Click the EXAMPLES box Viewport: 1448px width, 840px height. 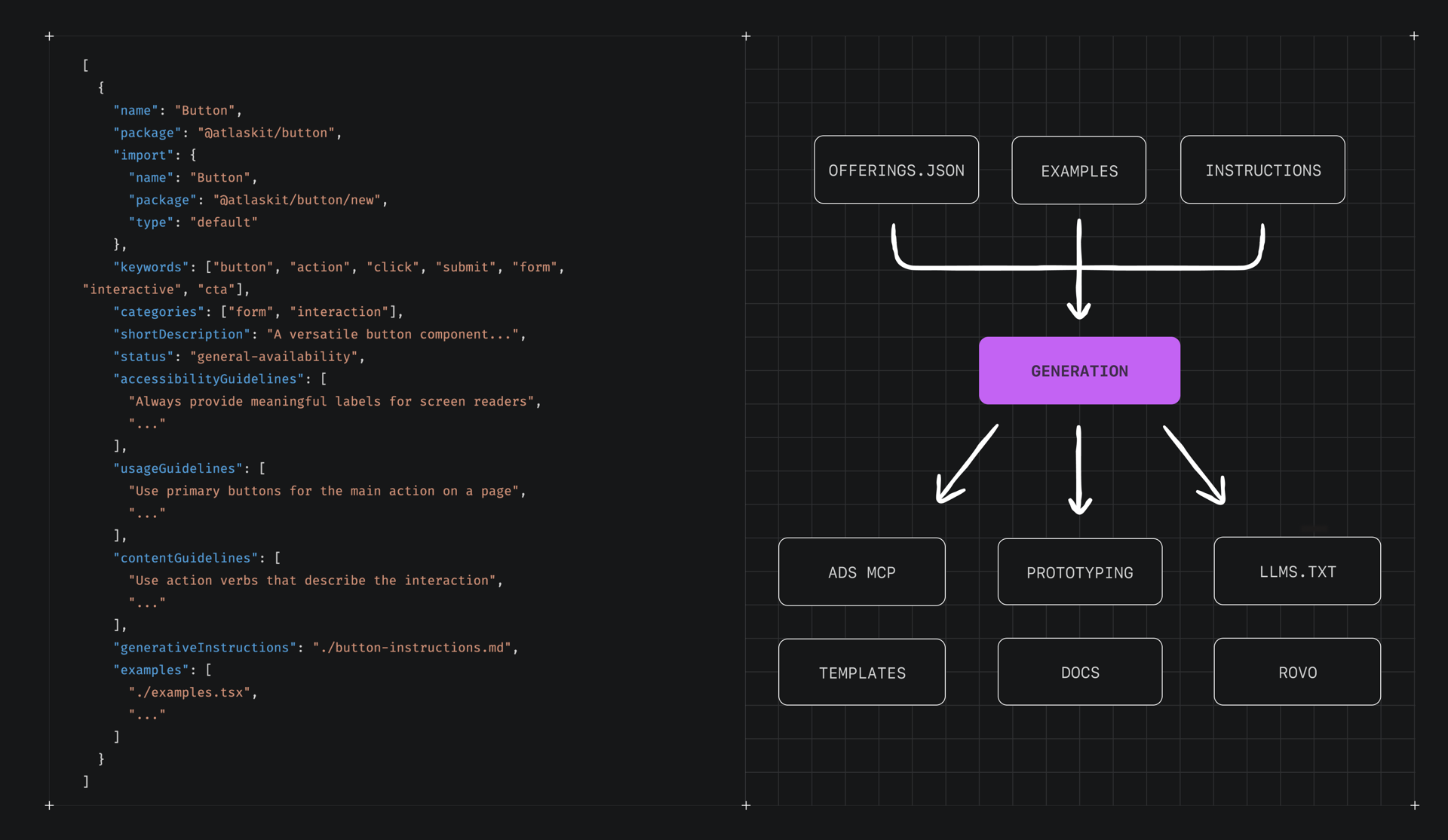1078,171
